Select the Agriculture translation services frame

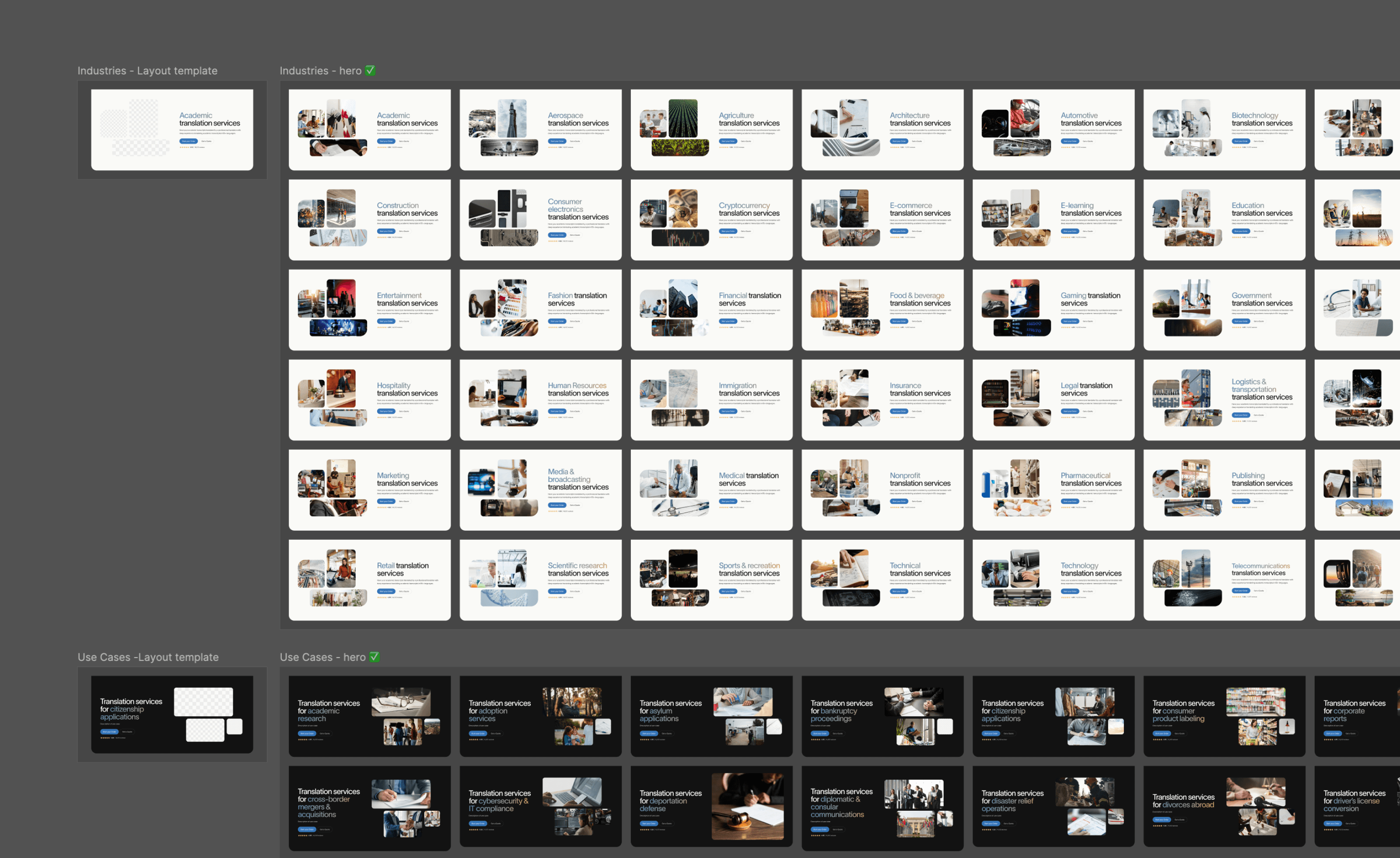tap(711, 130)
